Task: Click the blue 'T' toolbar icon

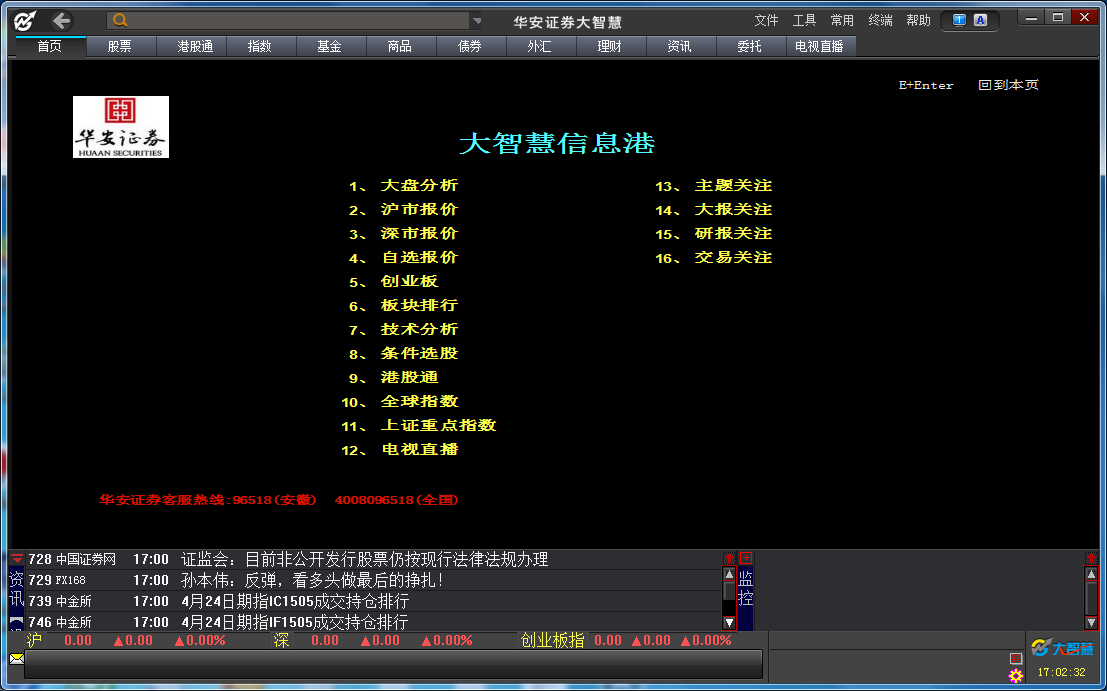Action: 959,20
